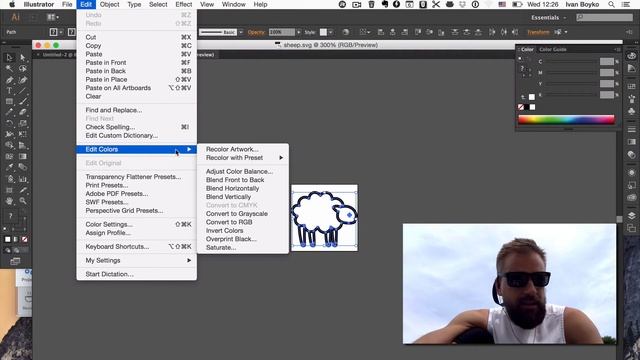Toggle the None fill indicator in Tools panel

click(x=24, y=239)
